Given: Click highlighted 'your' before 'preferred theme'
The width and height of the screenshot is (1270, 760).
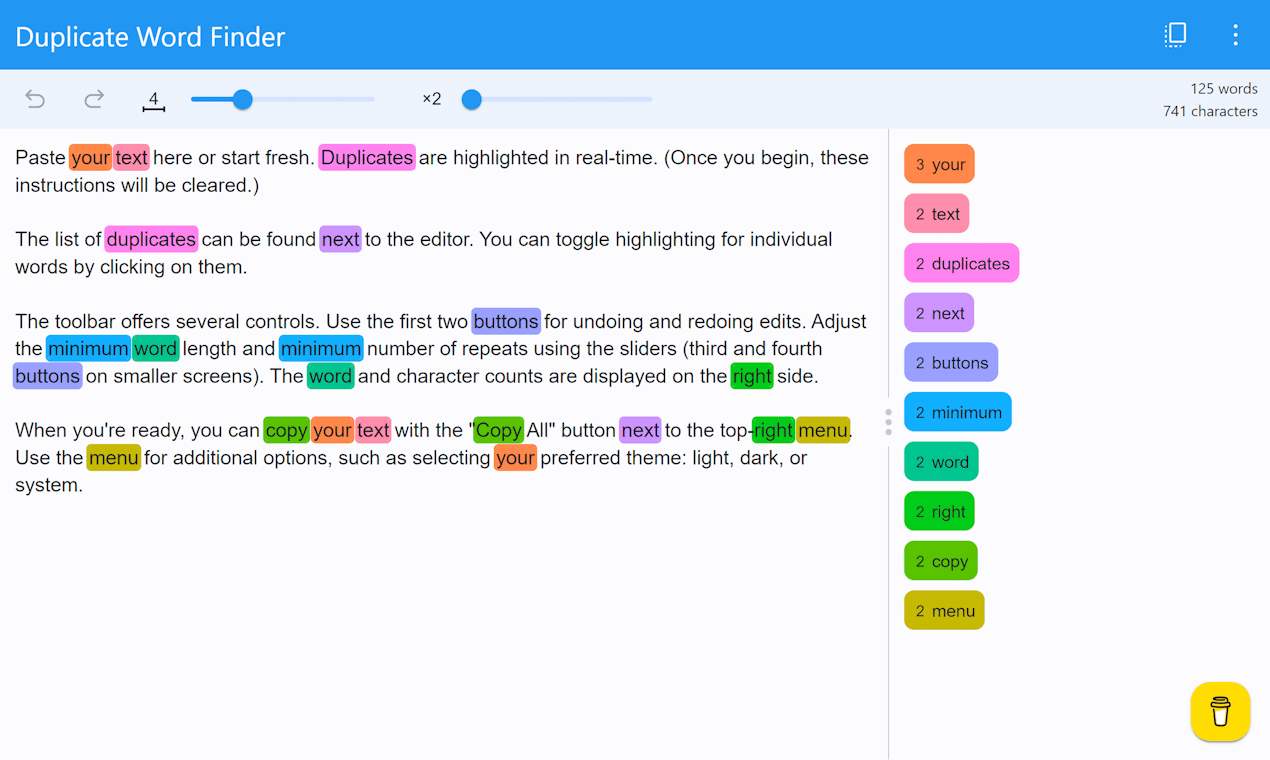Looking at the screenshot, I should [515, 458].
